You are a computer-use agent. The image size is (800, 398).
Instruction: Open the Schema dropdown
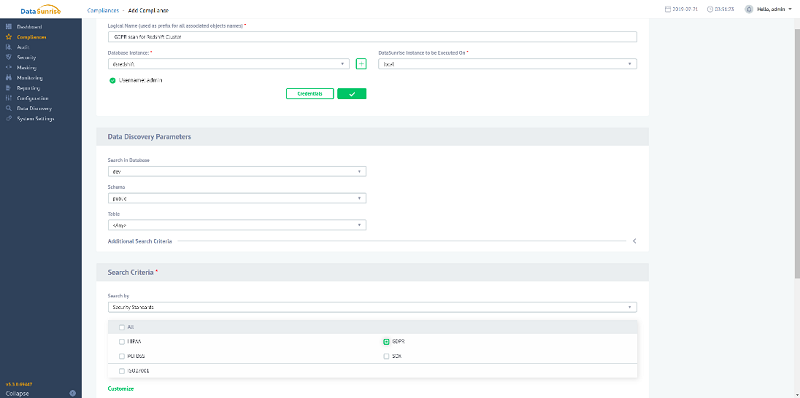237,198
